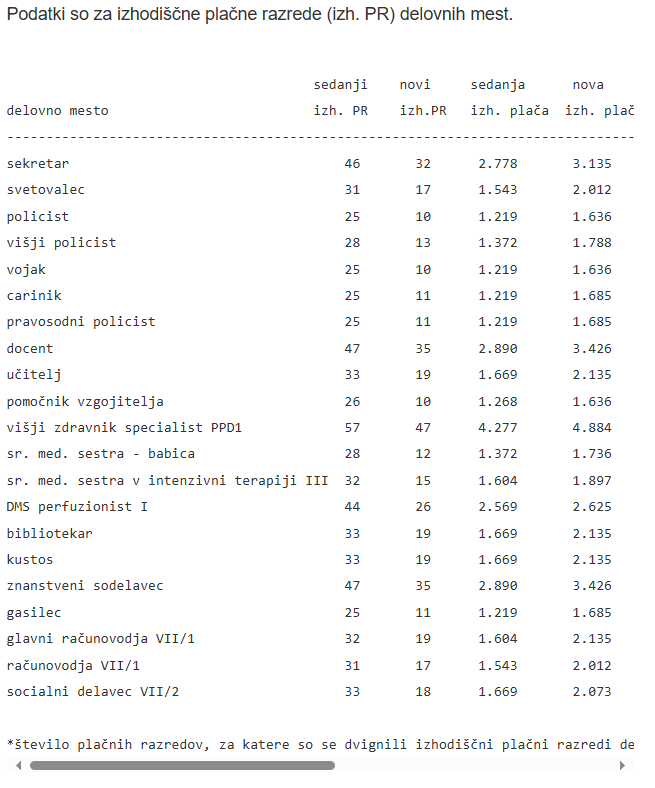Screen dimensions: 655x788
Task: Click the 'policist' row name
Action: pos(38,217)
